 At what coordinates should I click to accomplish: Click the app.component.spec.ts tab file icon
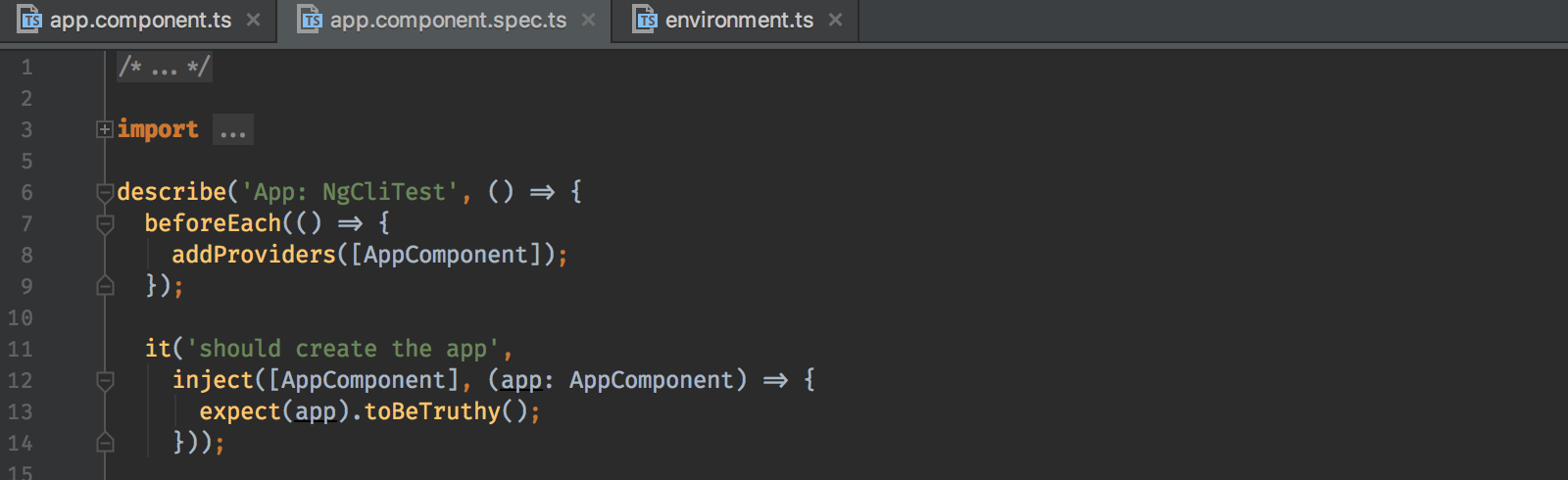pos(310,20)
